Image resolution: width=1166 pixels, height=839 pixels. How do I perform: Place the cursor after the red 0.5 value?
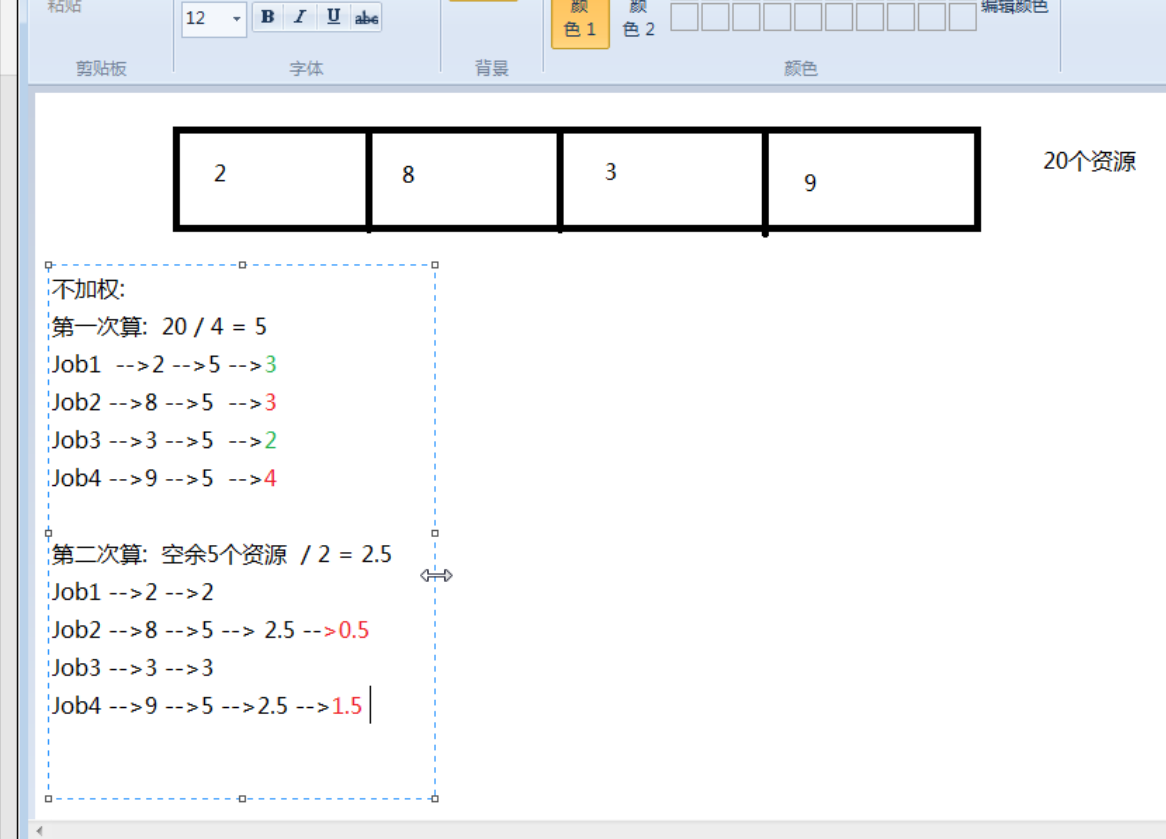[x=371, y=630]
